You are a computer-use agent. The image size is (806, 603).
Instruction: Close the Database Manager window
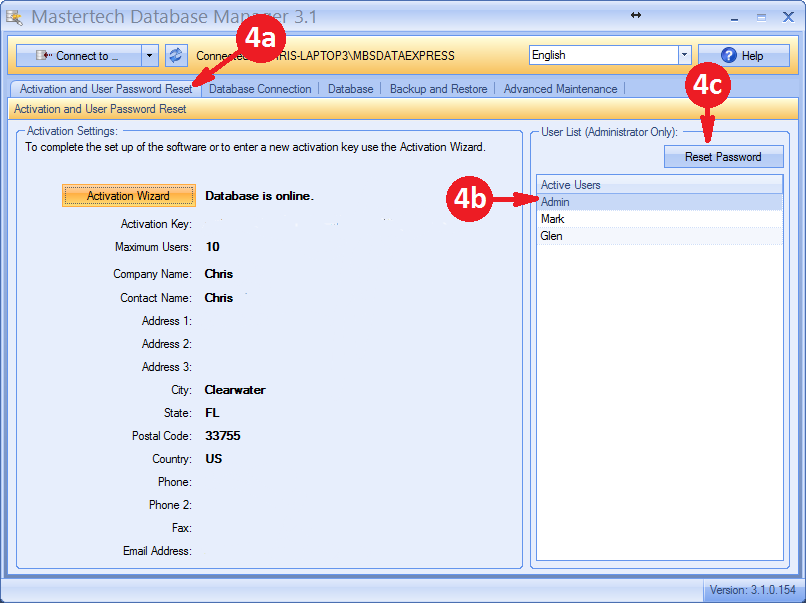[788, 17]
